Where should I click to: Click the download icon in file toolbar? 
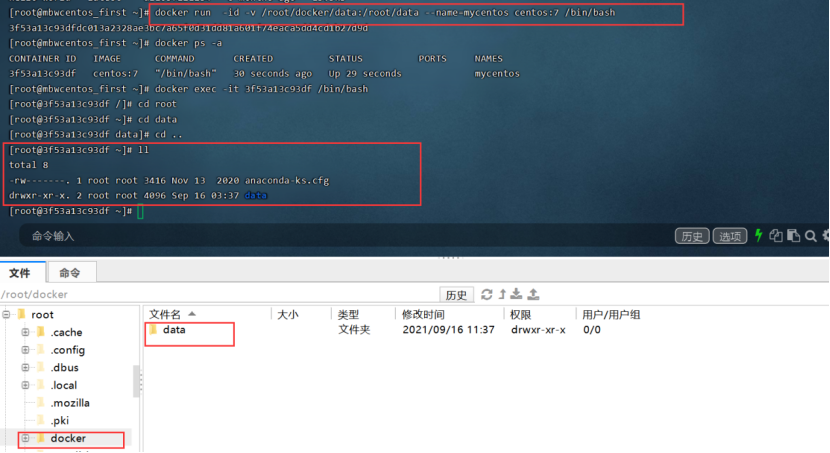[517, 294]
